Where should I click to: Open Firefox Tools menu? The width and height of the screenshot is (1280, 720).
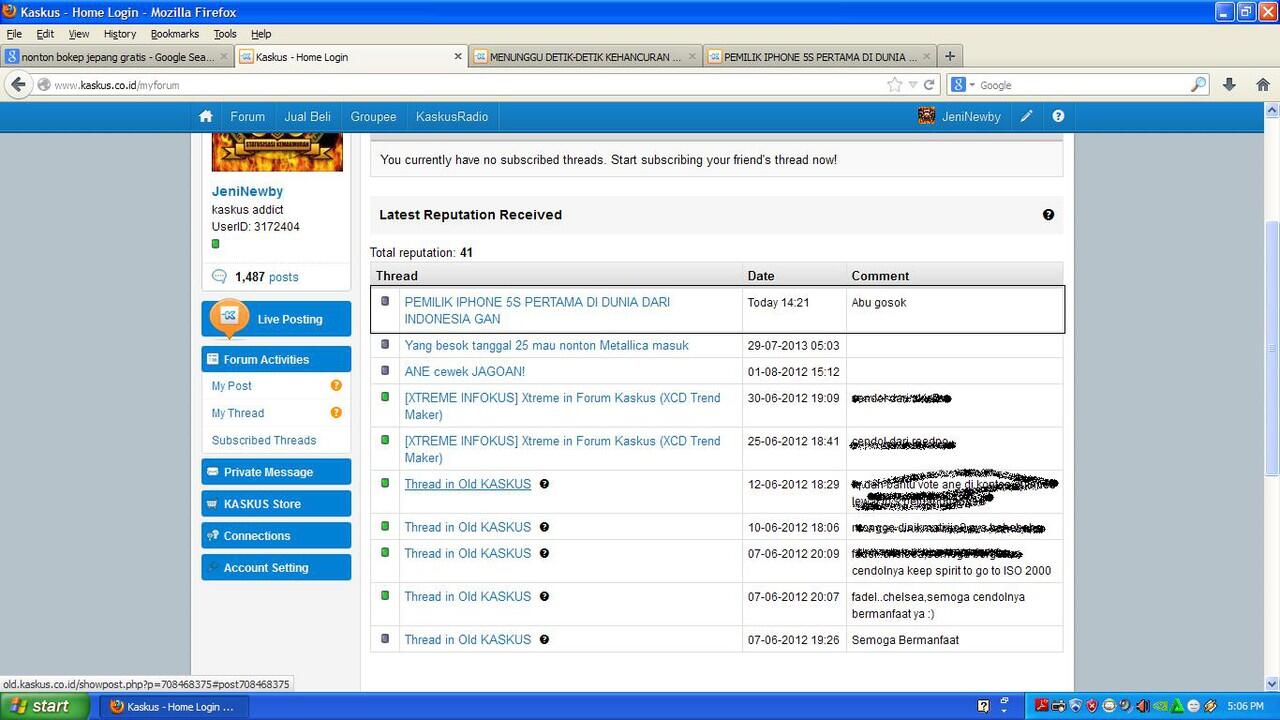tap(225, 34)
